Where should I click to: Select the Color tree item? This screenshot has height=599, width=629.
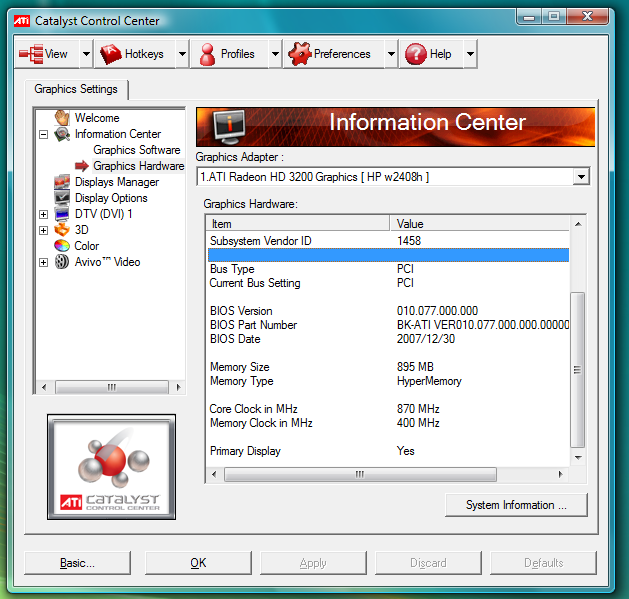click(x=87, y=246)
